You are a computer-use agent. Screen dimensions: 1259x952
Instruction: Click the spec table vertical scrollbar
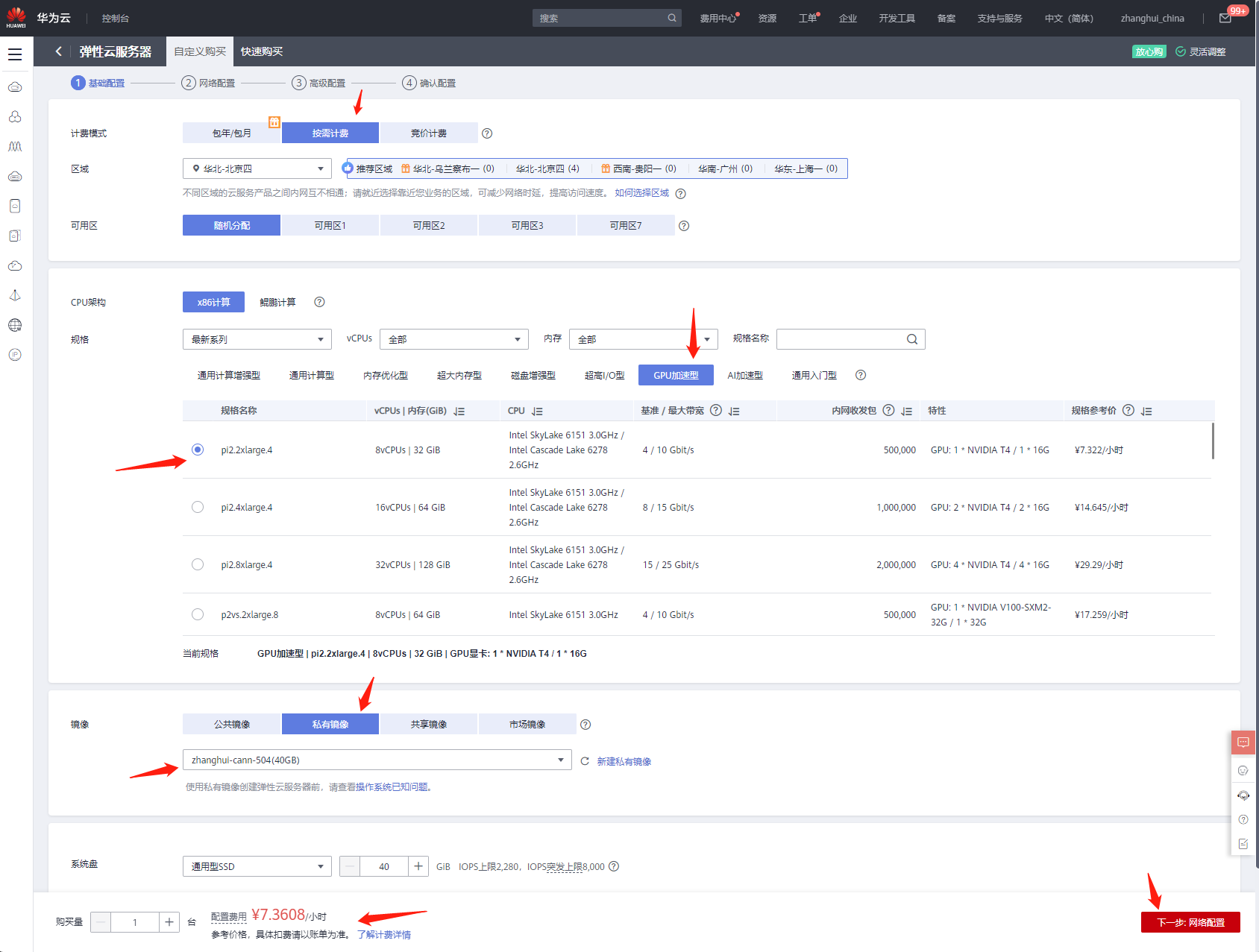tap(1213, 441)
